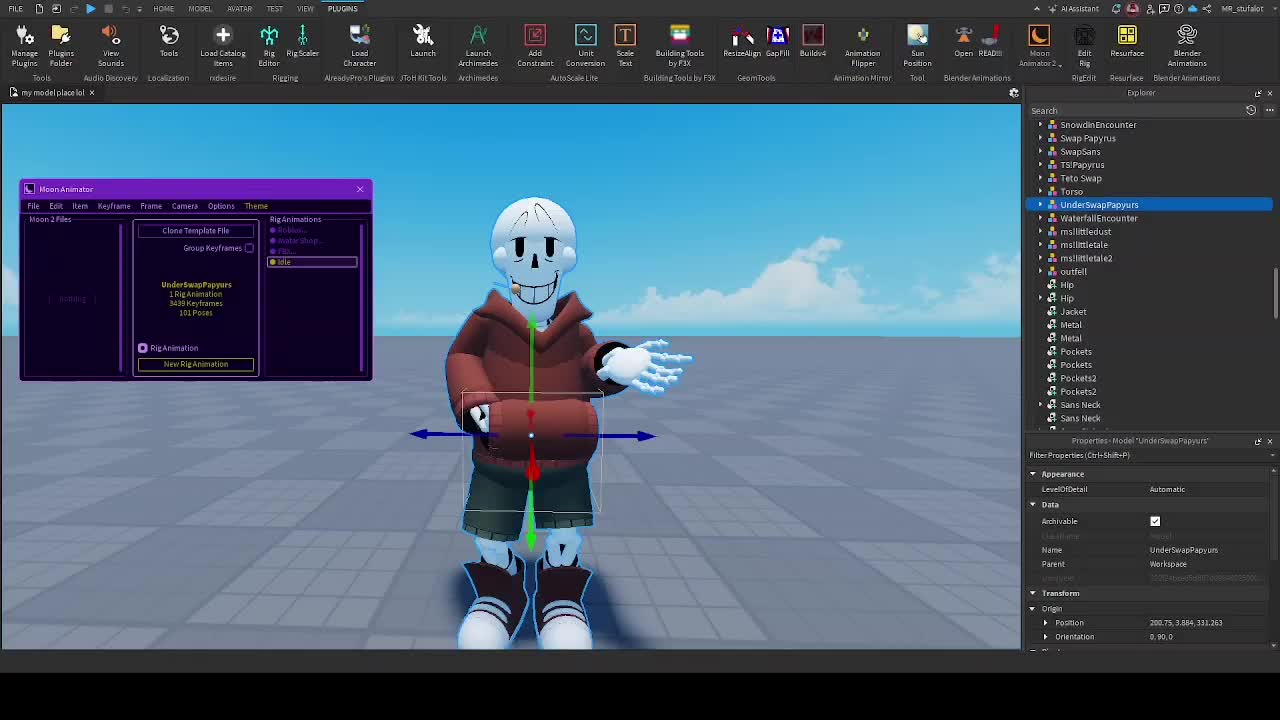Collapse the Appearance properties section
Viewport: 1280px width, 720px height.
pyautogui.click(x=1033, y=474)
